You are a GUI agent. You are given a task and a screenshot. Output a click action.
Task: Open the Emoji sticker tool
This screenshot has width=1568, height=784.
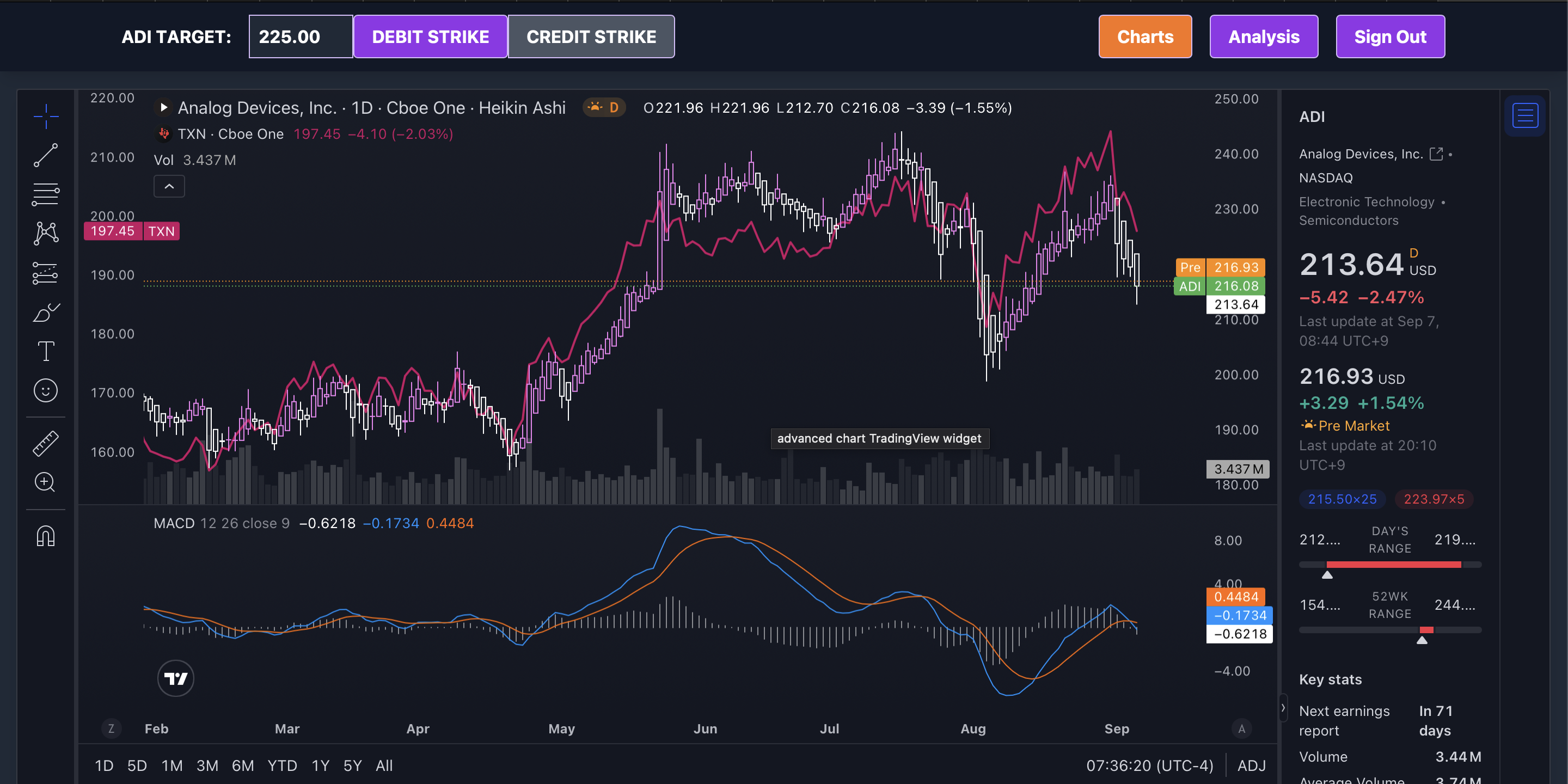point(46,390)
